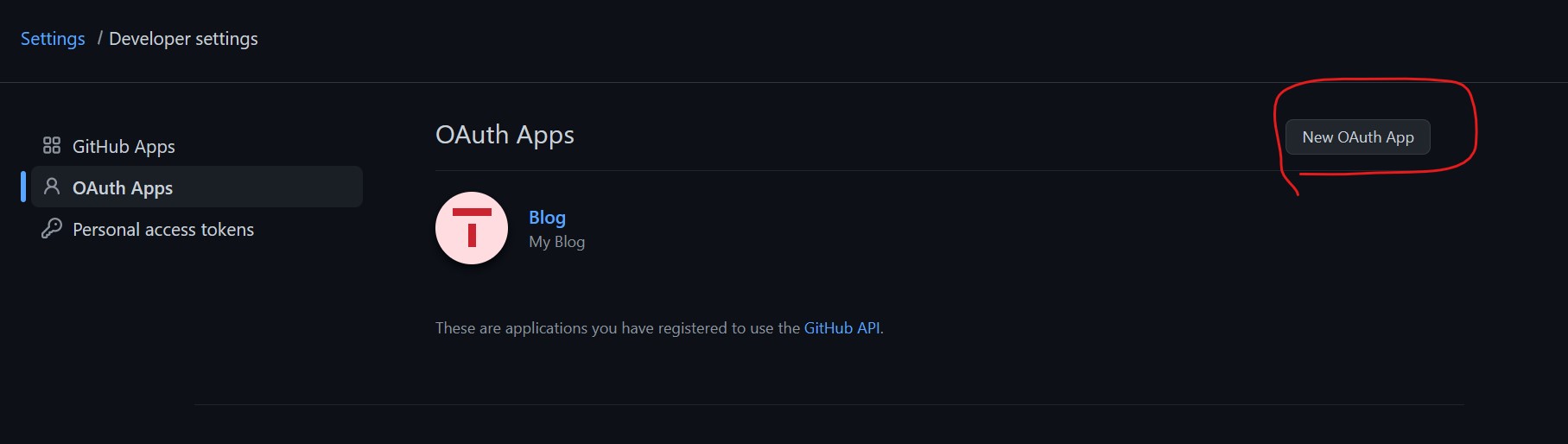Open the Blog application name link
Screen dimensions: 1568x444
[x=547, y=217]
